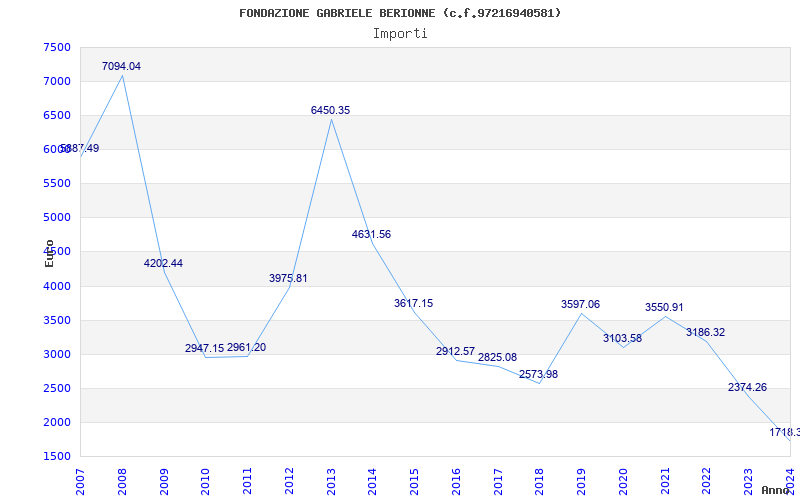Select the 2019 x-axis label
The image size is (800, 500).
pyautogui.click(x=582, y=481)
